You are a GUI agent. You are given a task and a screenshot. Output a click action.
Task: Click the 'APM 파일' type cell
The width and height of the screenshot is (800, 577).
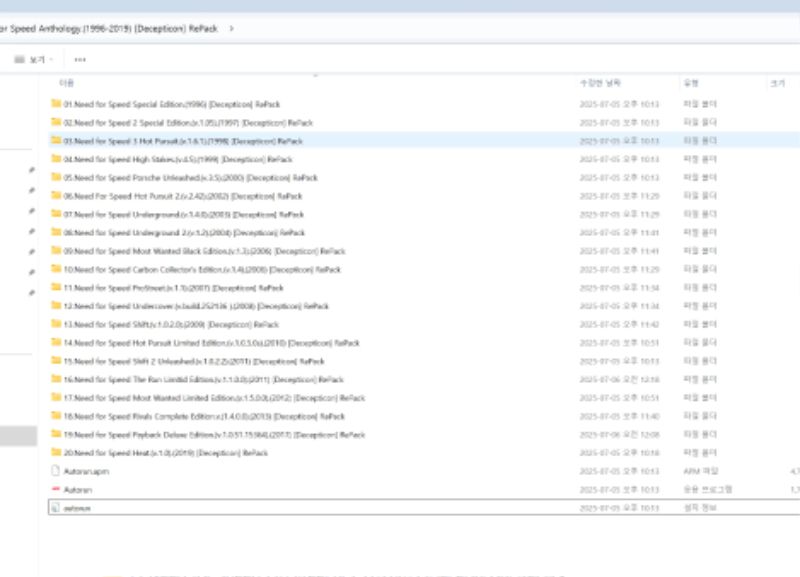(701, 471)
